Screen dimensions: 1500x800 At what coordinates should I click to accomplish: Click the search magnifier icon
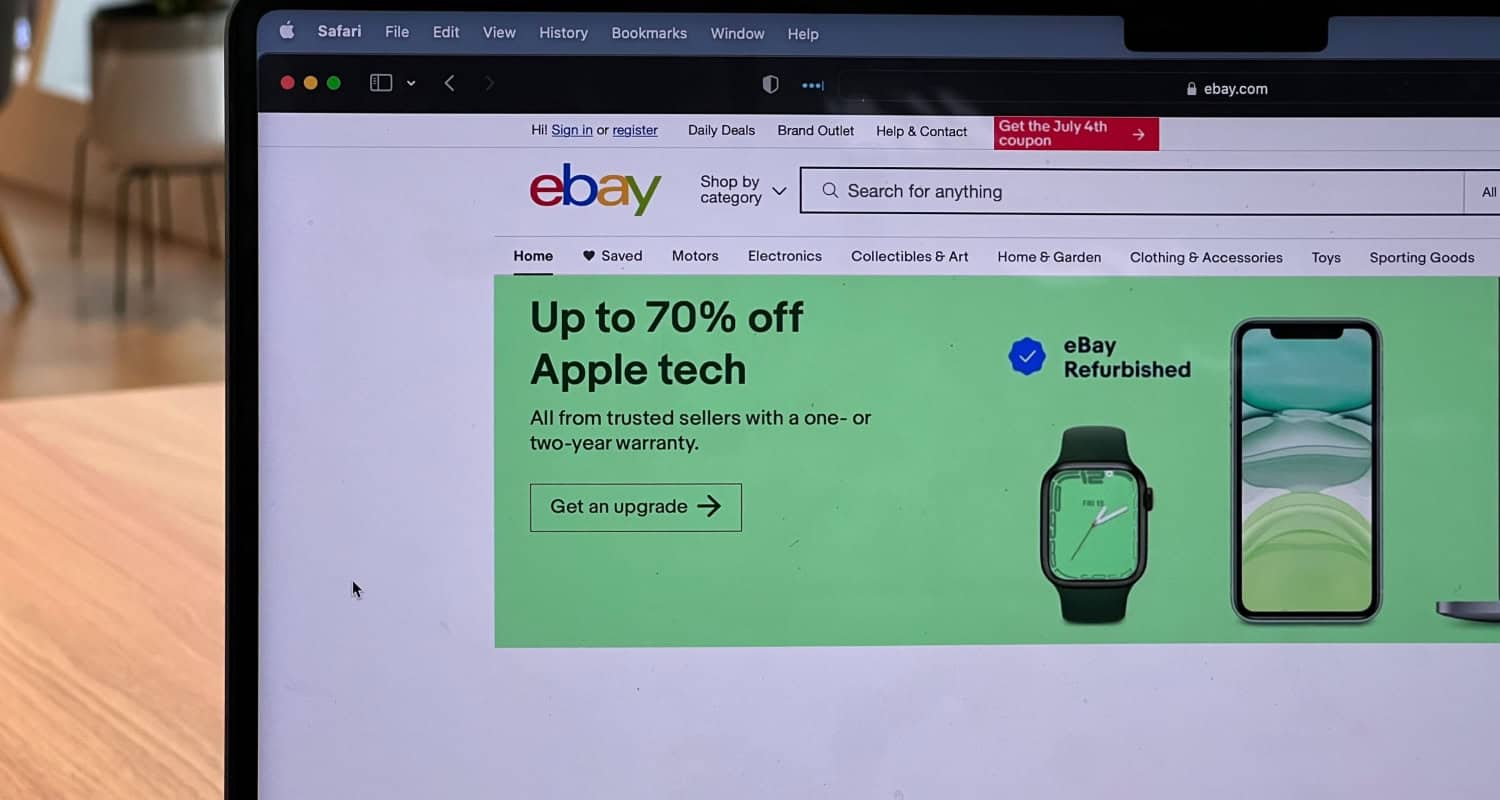[x=829, y=191]
